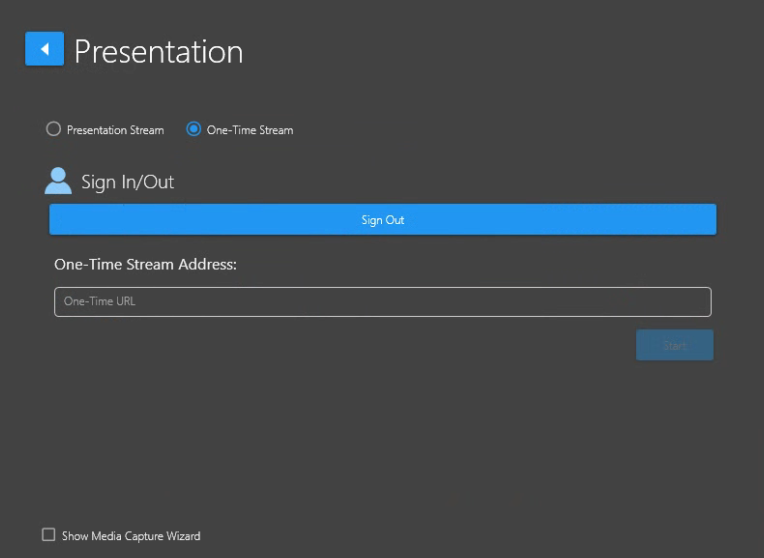
Task: Click the user profile silhouette icon
Action: click(58, 181)
